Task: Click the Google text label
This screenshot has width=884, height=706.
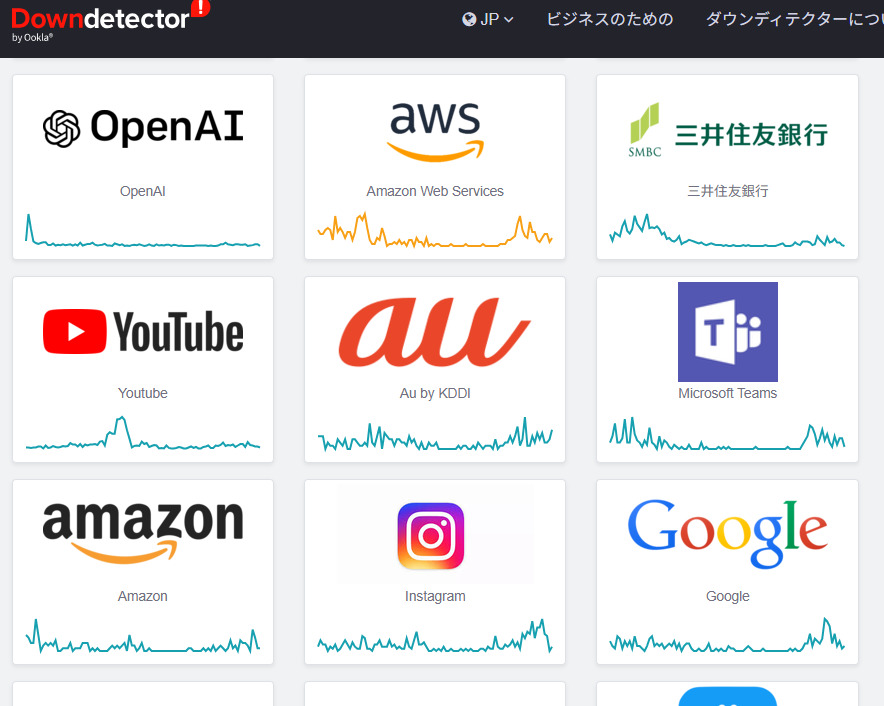Action: pos(728,596)
